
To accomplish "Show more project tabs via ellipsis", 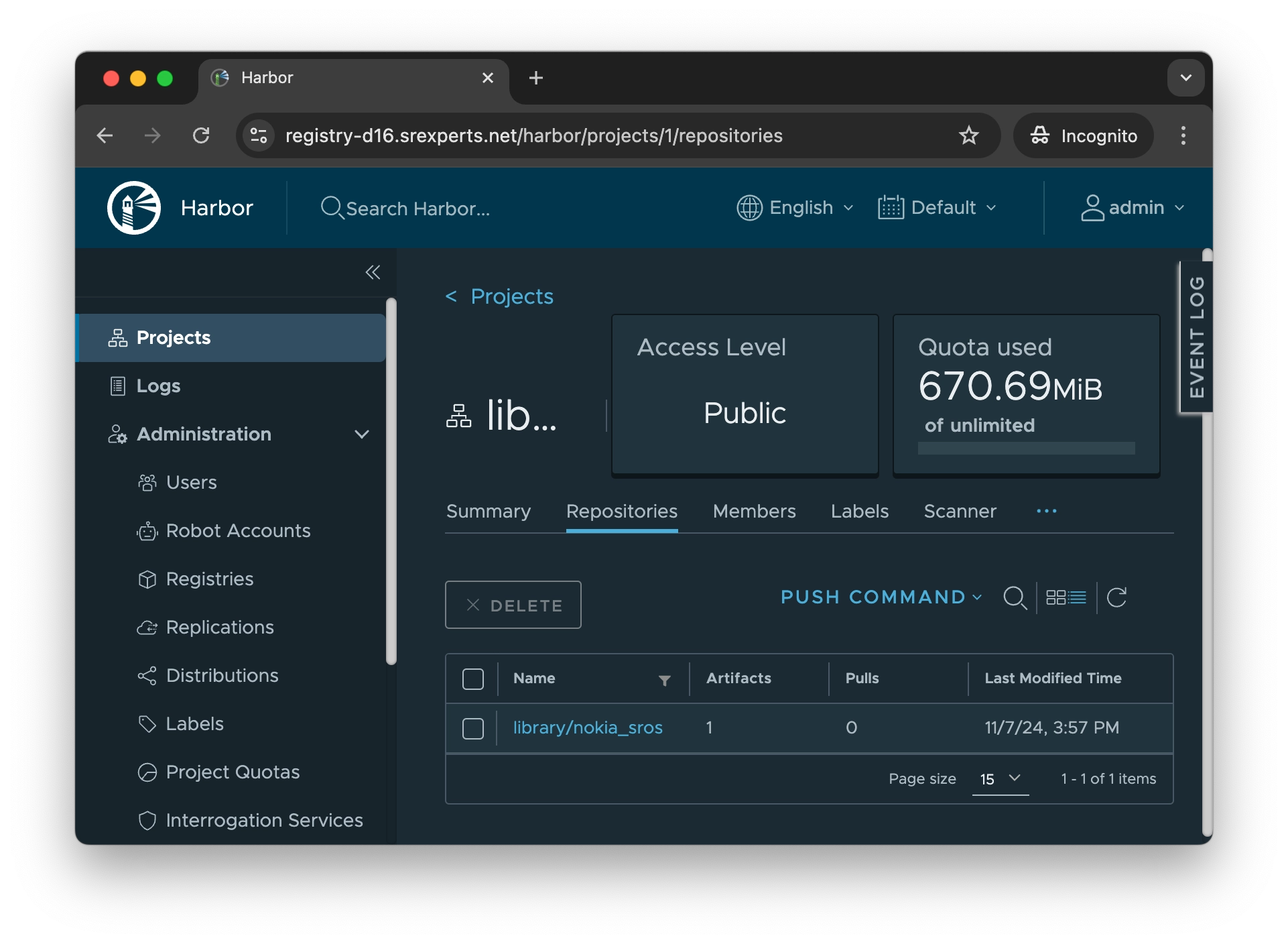I will point(1046,511).
